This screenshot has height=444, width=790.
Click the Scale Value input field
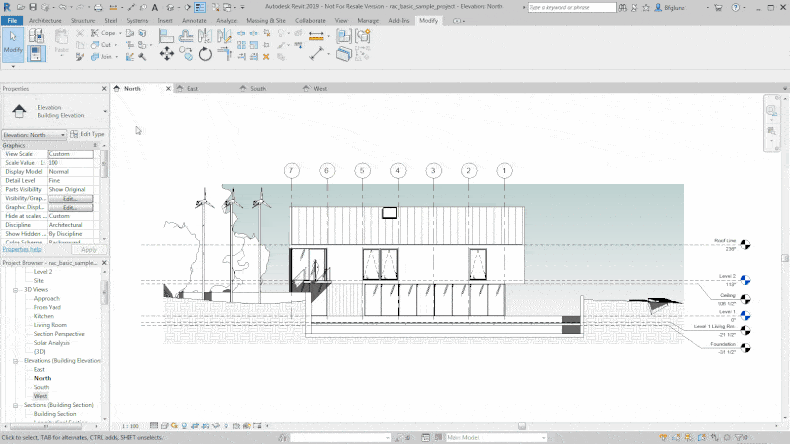pyautogui.click(x=72, y=163)
